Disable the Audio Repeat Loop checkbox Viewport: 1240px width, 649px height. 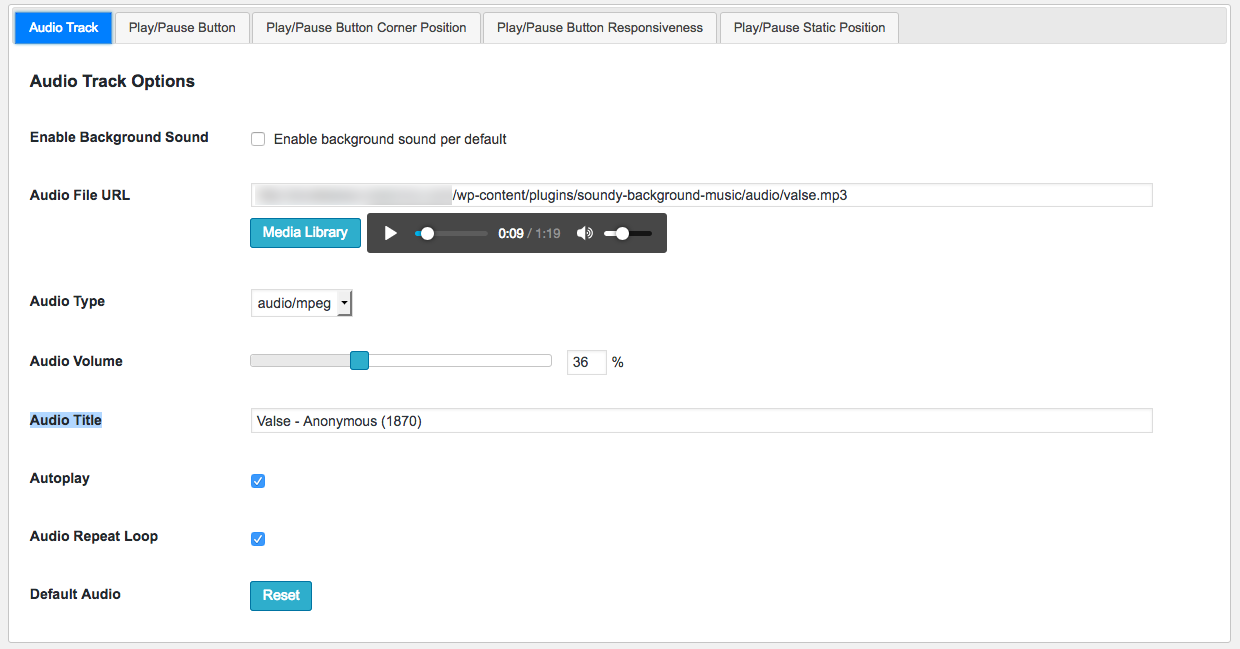click(x=258, y=539)
